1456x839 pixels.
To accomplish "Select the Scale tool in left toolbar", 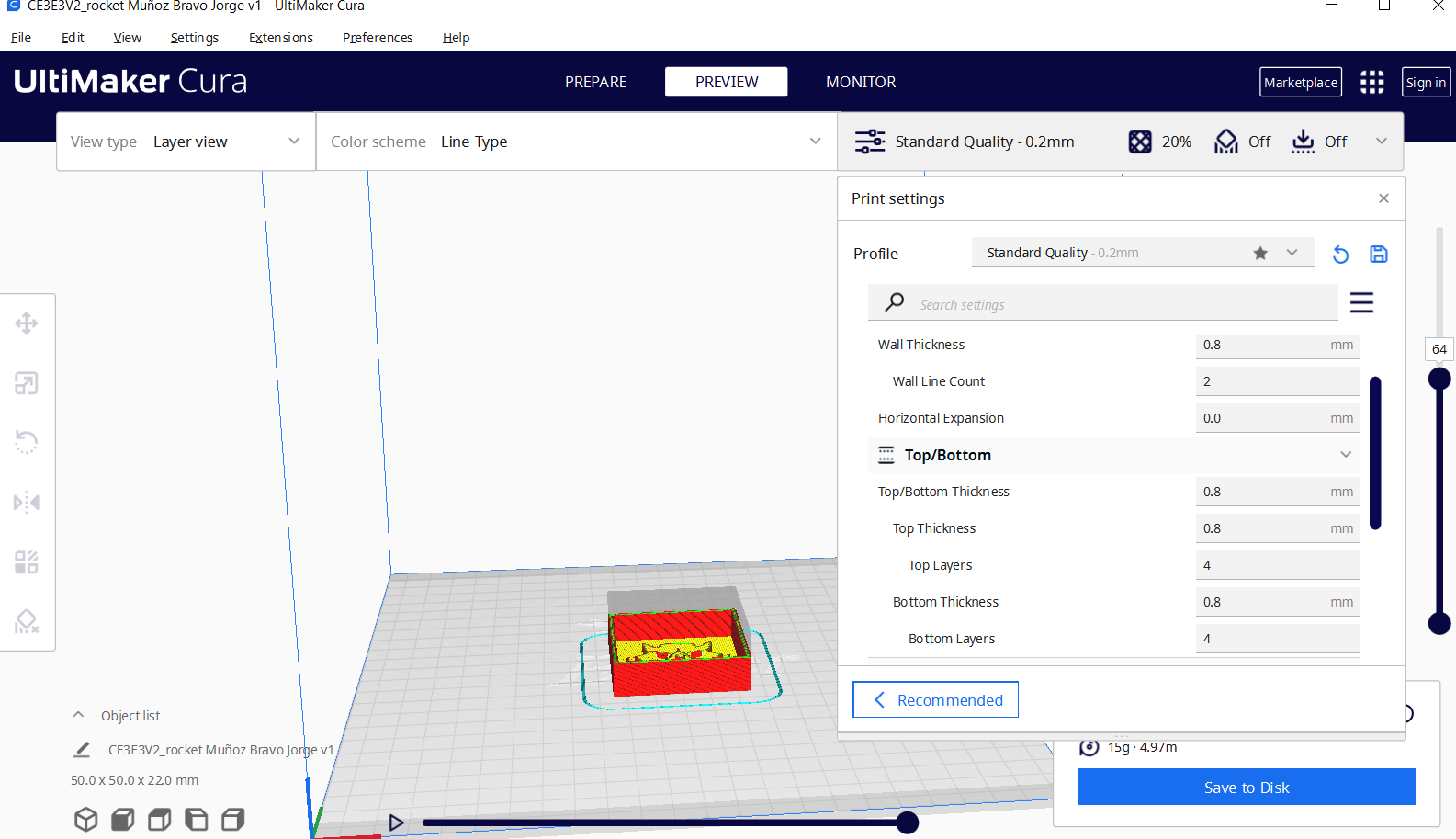I will [x=27, y=383].
